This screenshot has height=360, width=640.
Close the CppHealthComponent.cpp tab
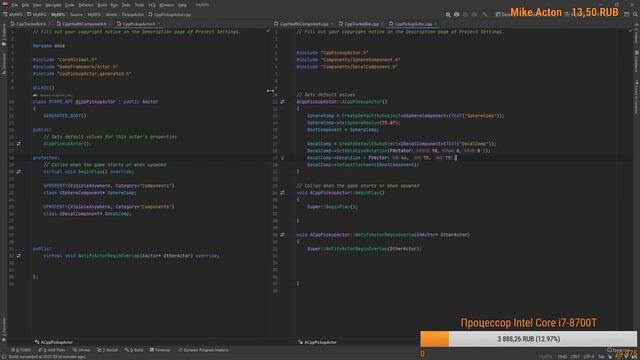tap(331, 24)
